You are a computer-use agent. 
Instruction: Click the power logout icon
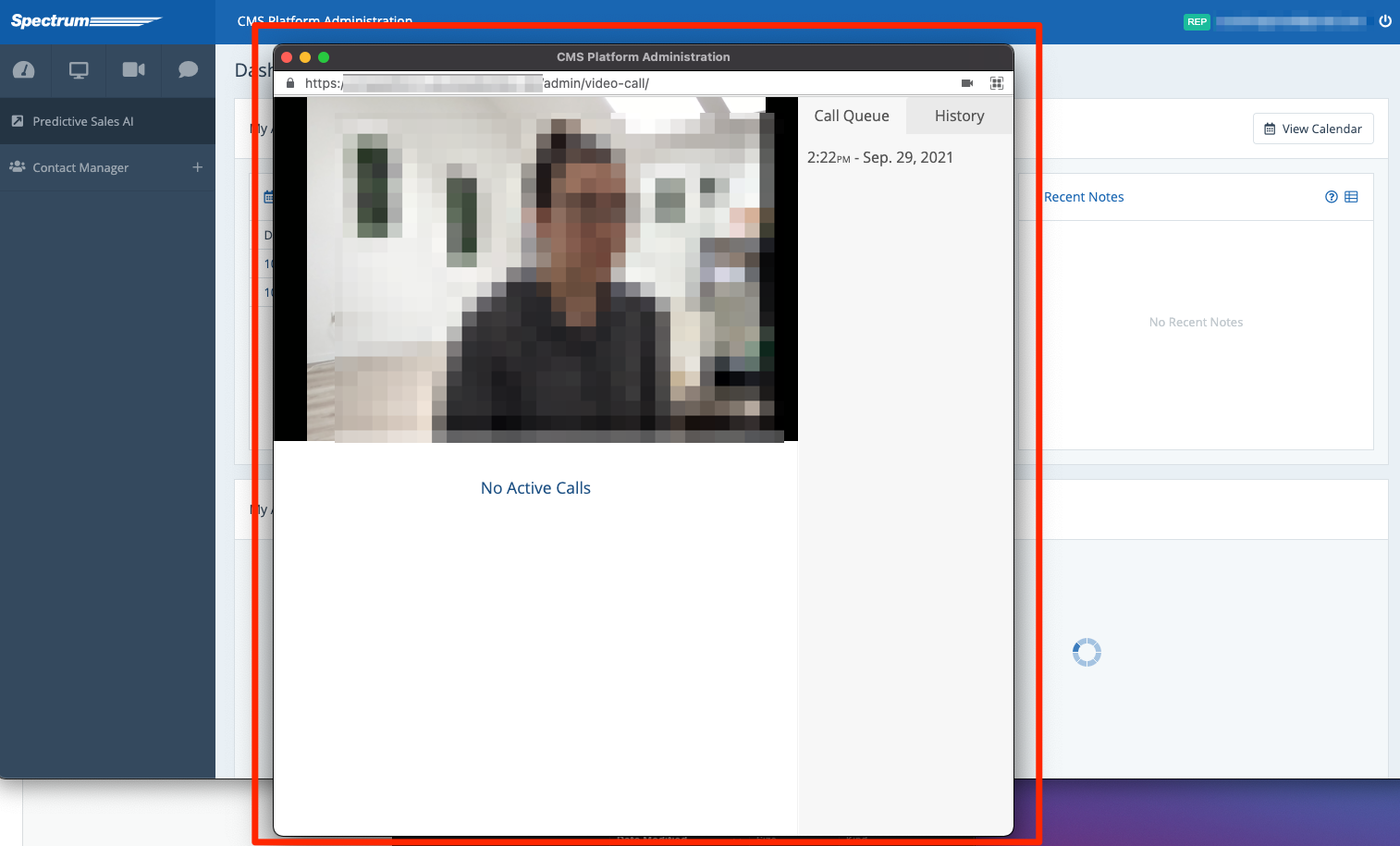(x=1384, y=21)
